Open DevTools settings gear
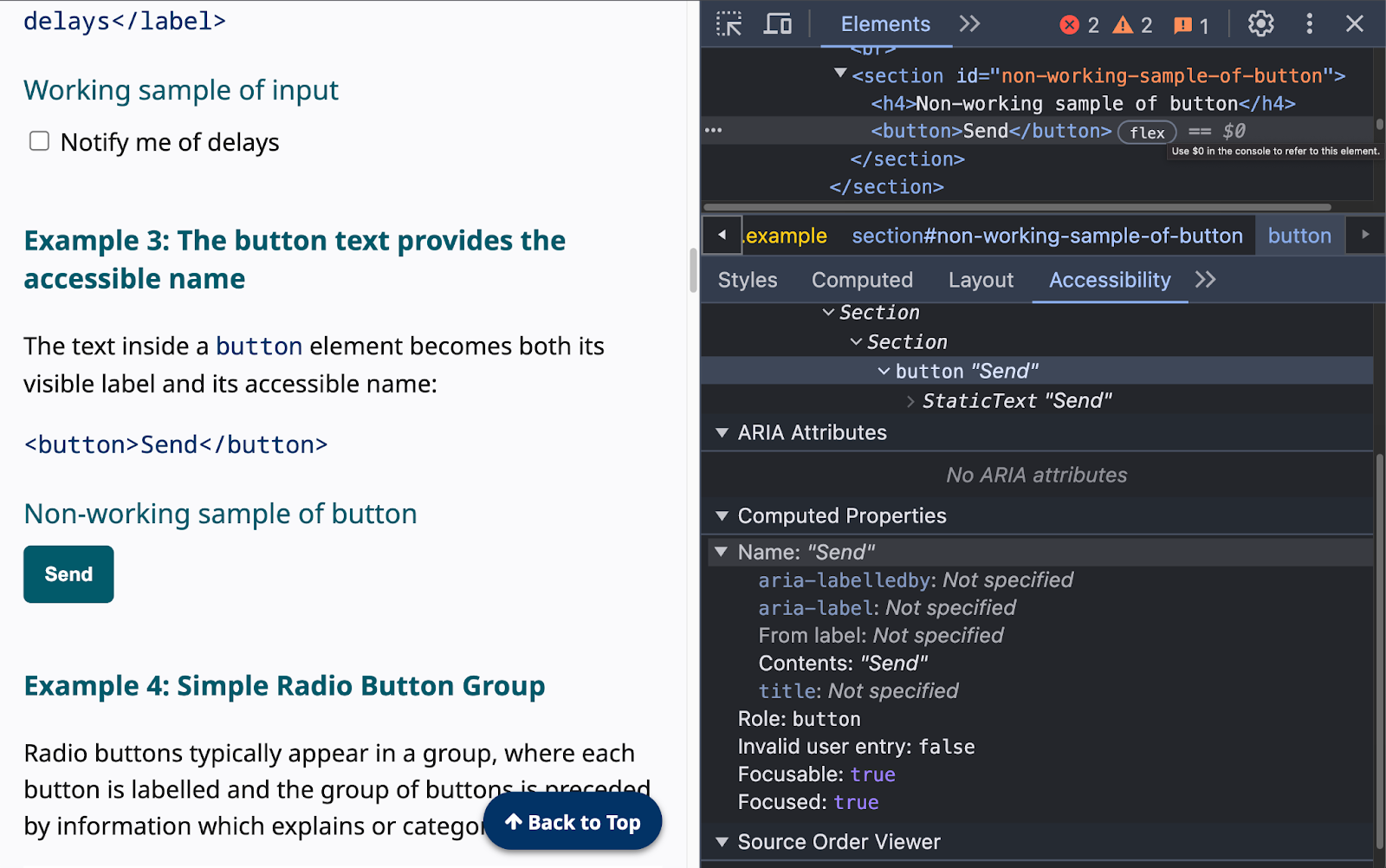 pyautogui.click(x=1260, y=24)
